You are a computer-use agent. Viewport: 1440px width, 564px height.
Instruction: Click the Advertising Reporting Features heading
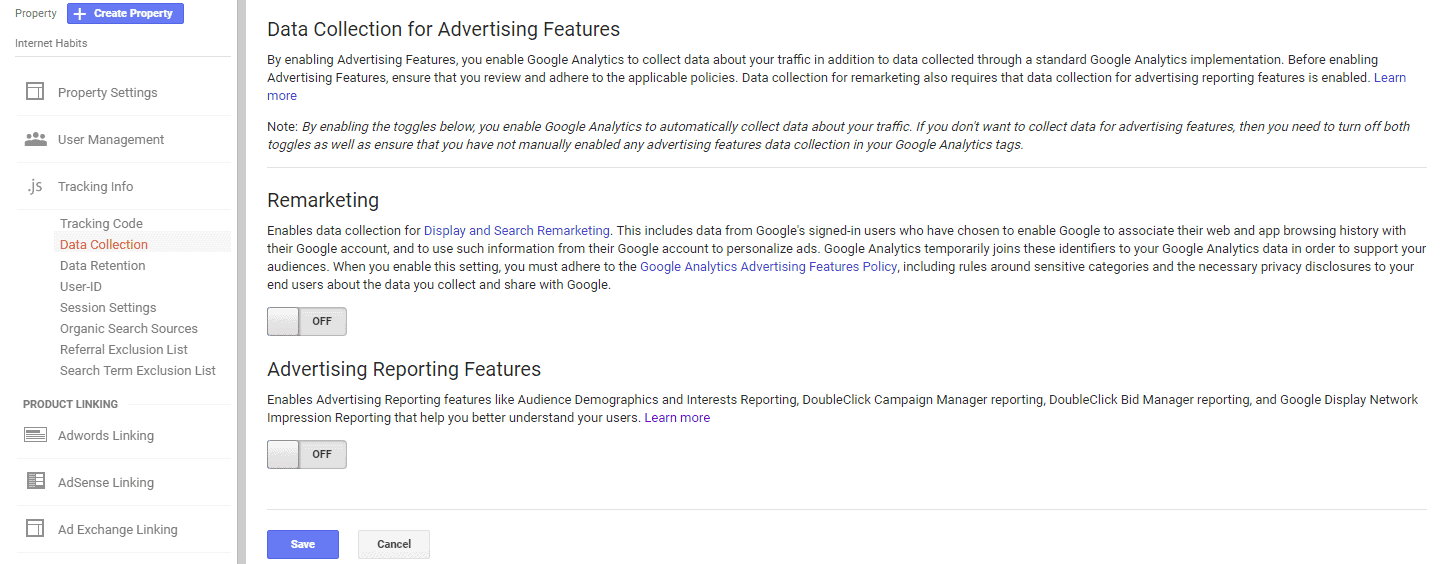tap(404, 369)
